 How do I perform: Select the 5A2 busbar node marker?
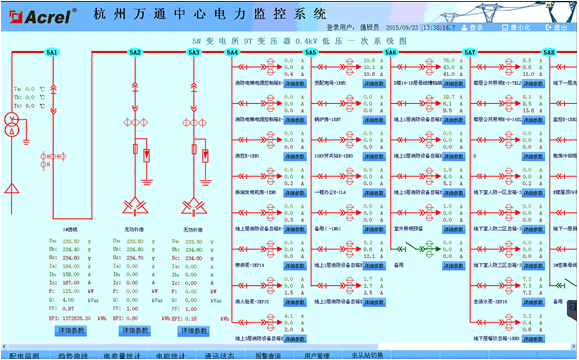coord(135,52)
